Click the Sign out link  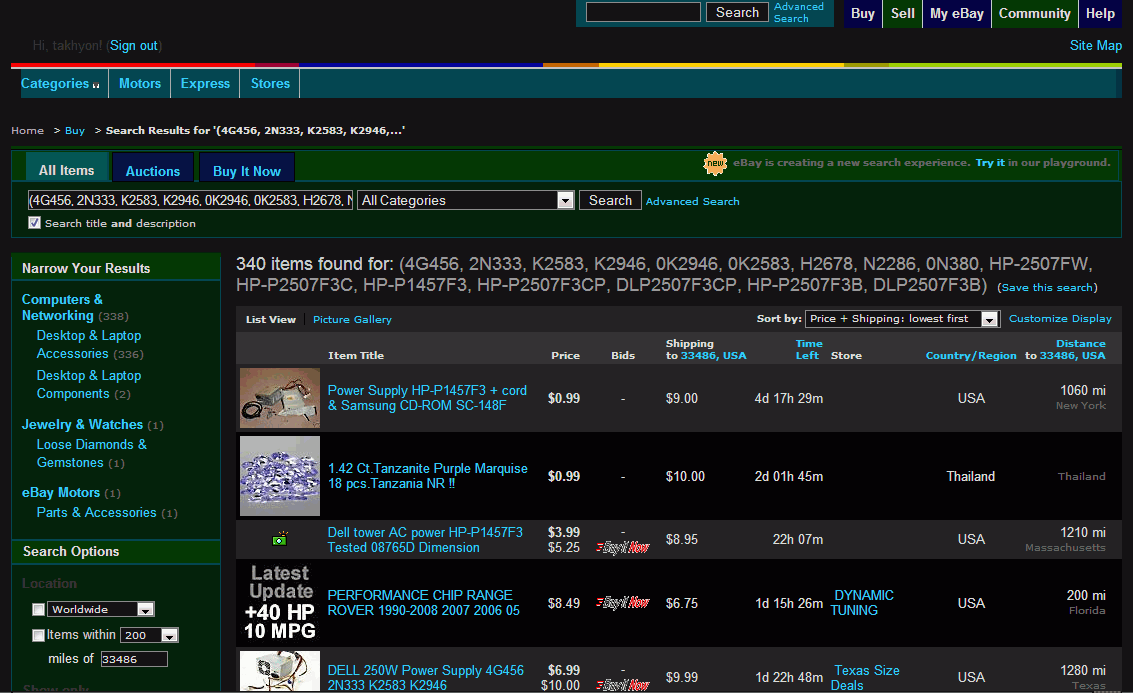(x=134, y=46)
